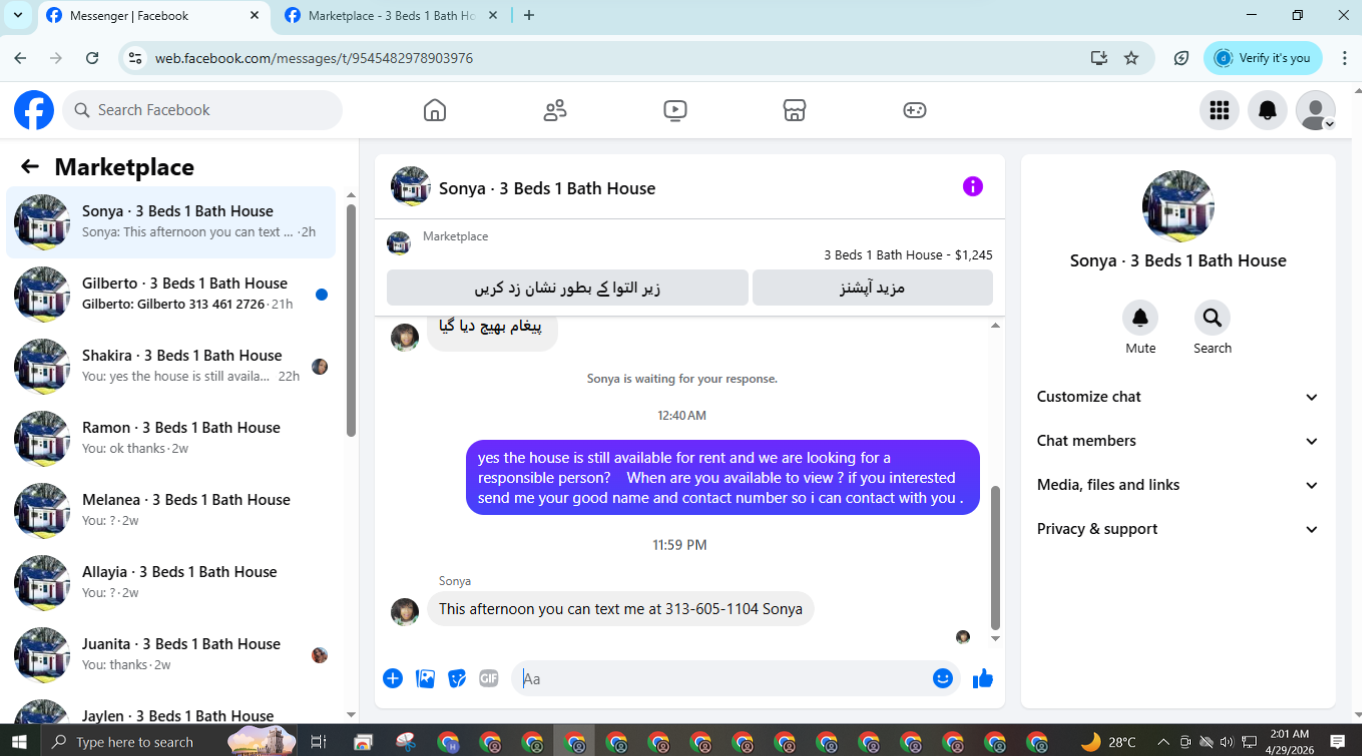Open the Friends icon in top navigation
The width and height of the screenshot is (1362, 756).
pyautogui.click(x=555, y=110)
